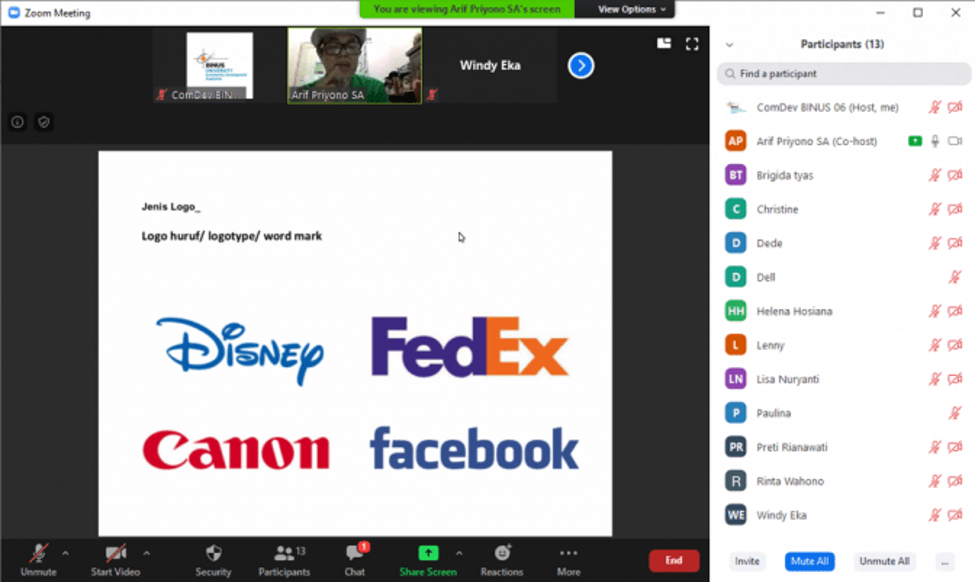Select the AP avatar for Arif Priyono
977x583 pixels.
[736, 141]
